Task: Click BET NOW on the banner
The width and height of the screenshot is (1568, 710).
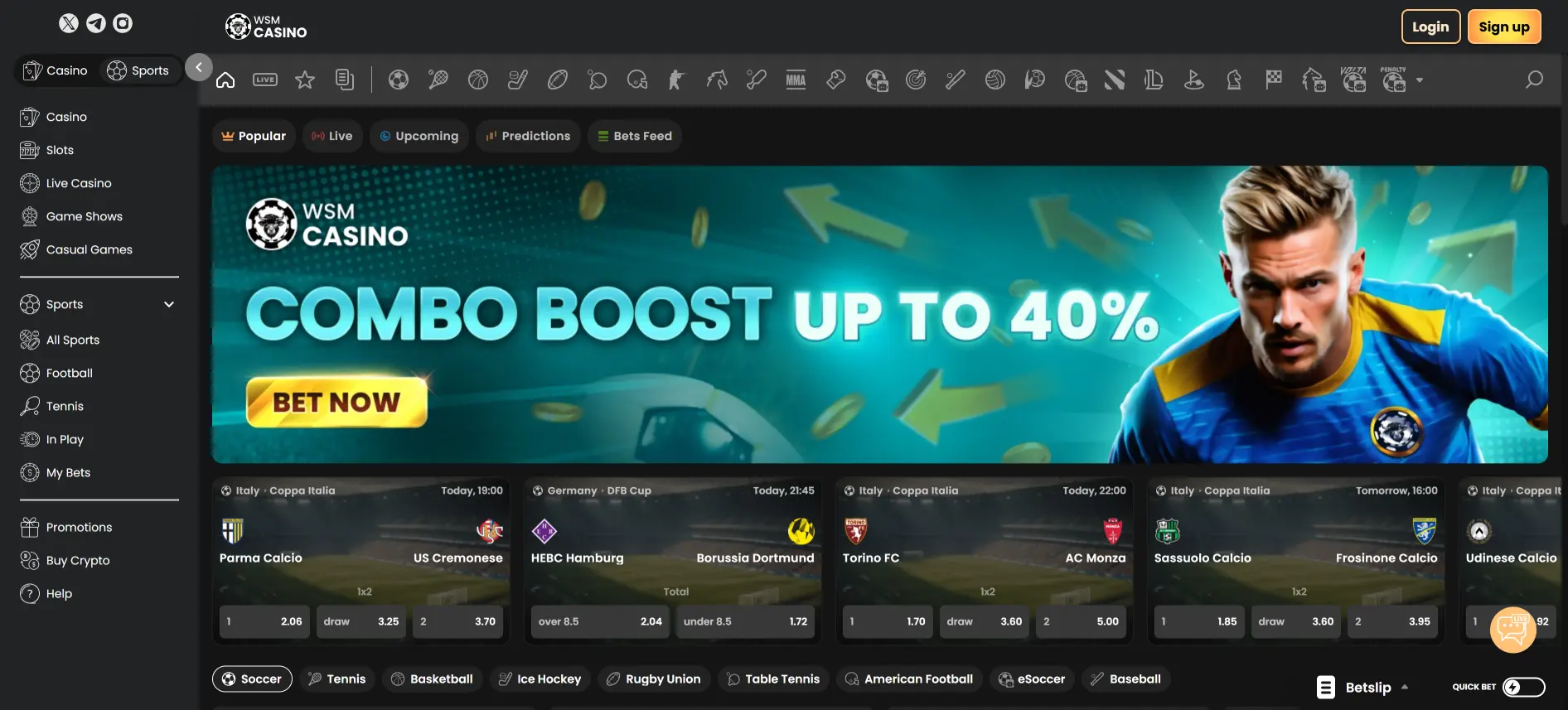Action: coord(336,403)
